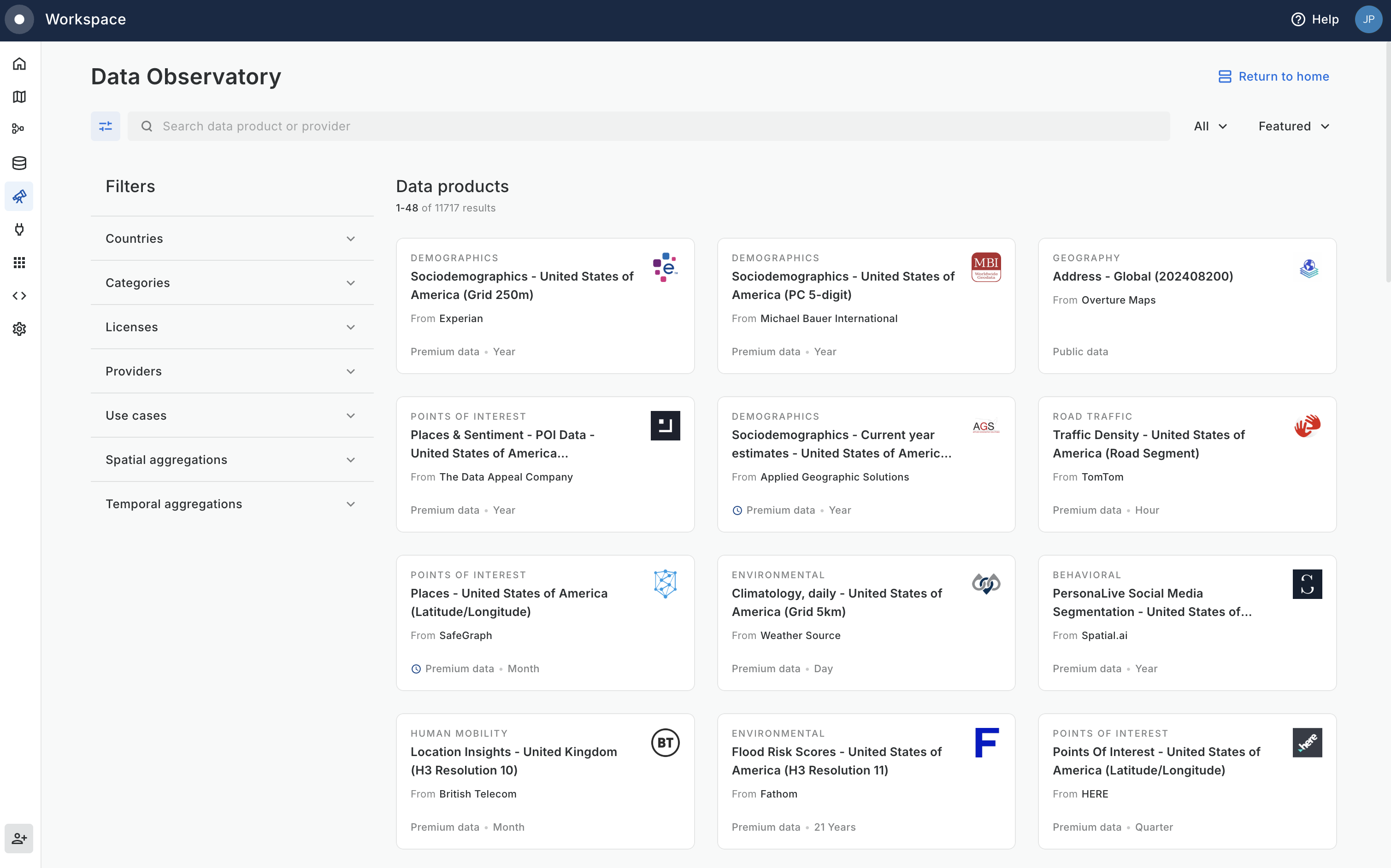
Task: Open the Featured sort dropdown
Action: pos(1293,126)
